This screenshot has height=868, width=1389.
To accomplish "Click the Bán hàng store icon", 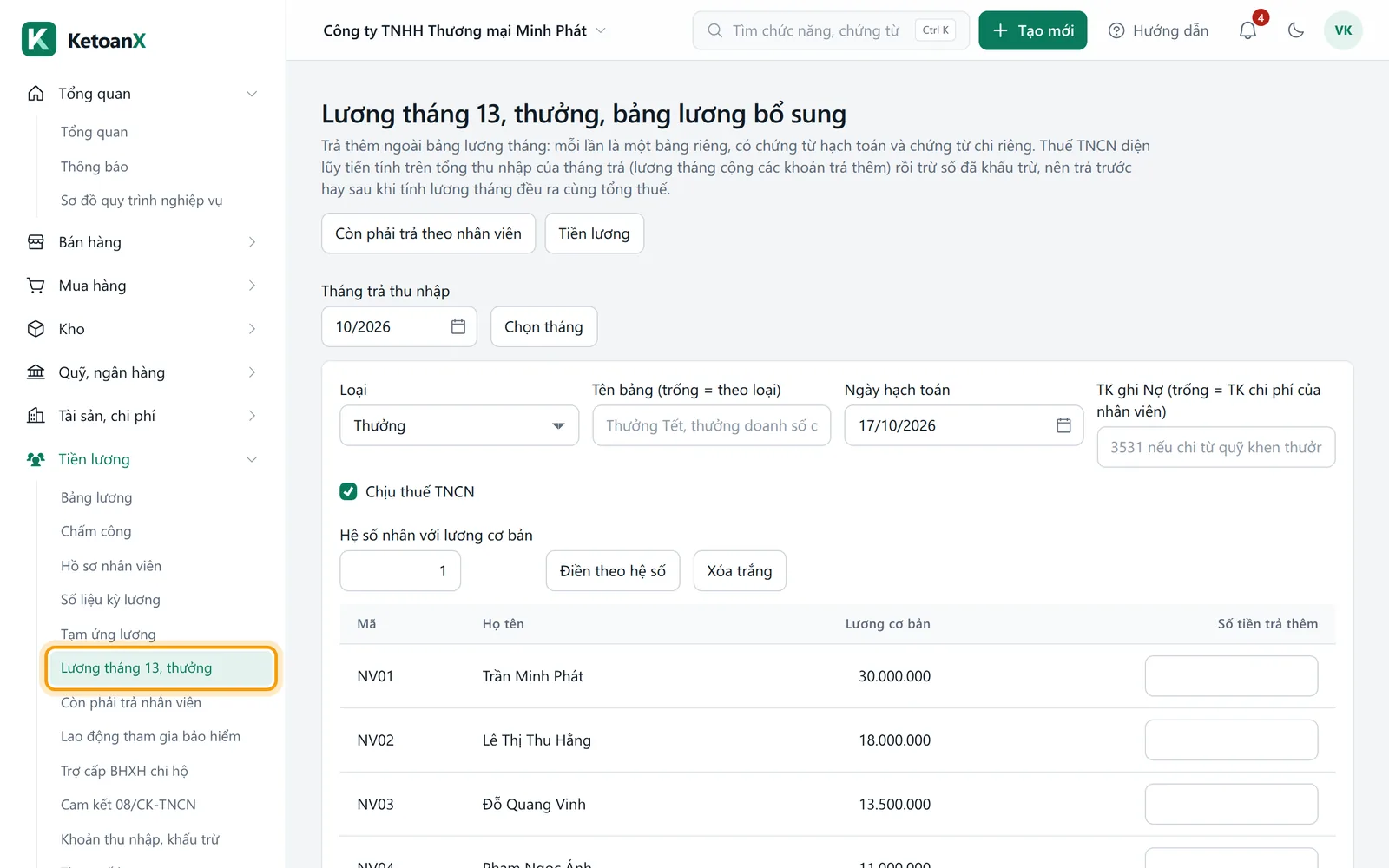I will [36, 242].
